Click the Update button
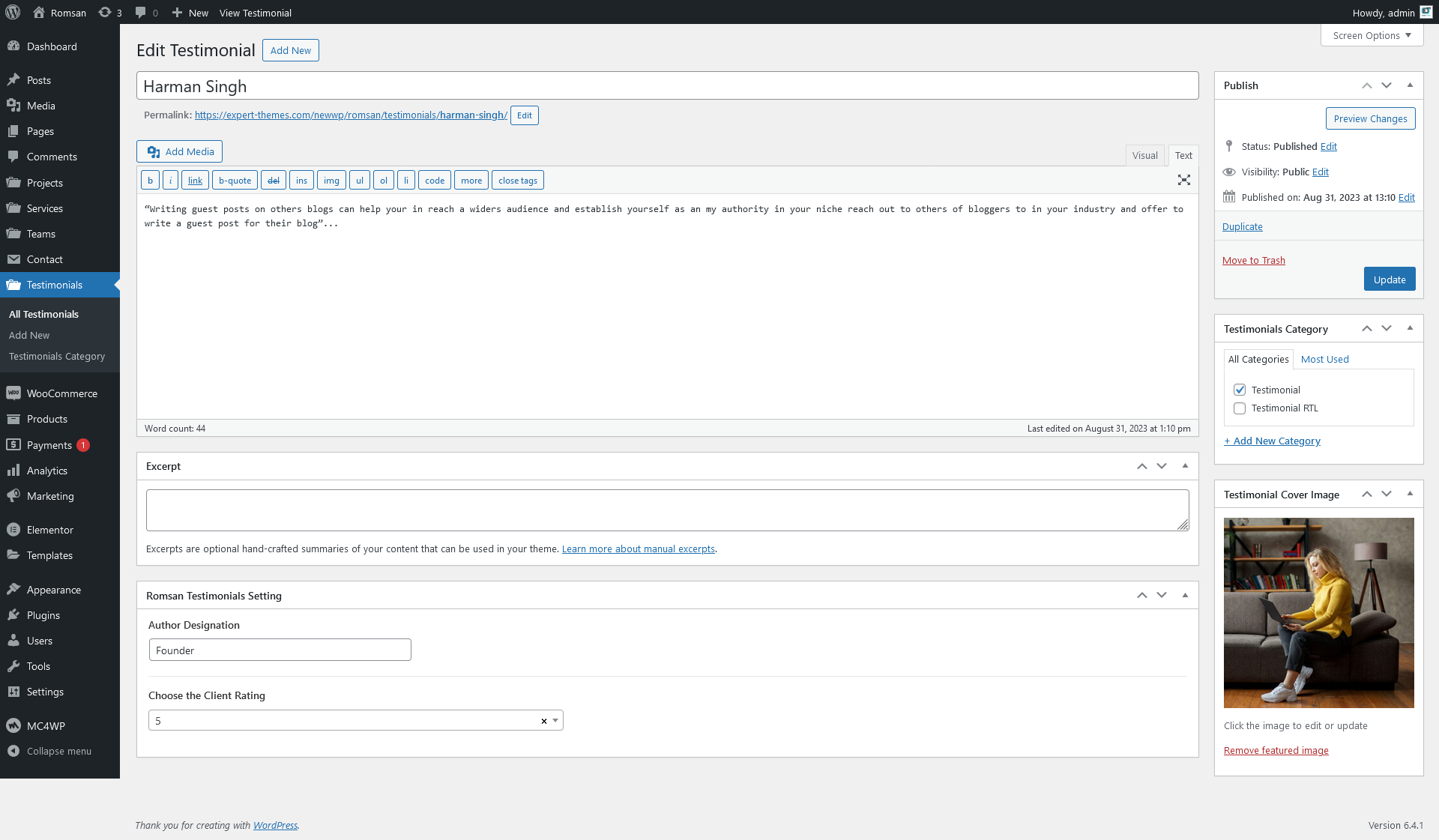Screen dimensions: 1439x840 [x=1389, y=280]
